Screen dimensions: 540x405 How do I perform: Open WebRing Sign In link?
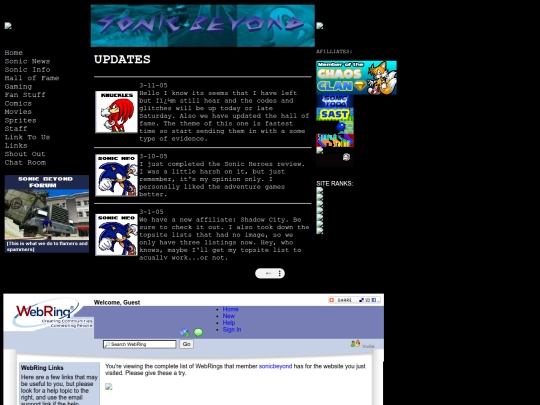[x=232, y=330]
